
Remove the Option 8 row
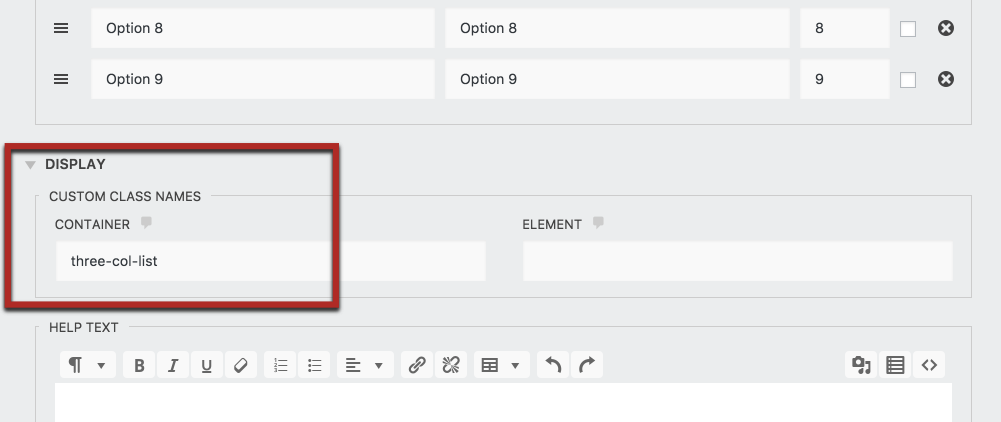pos(945,29)
